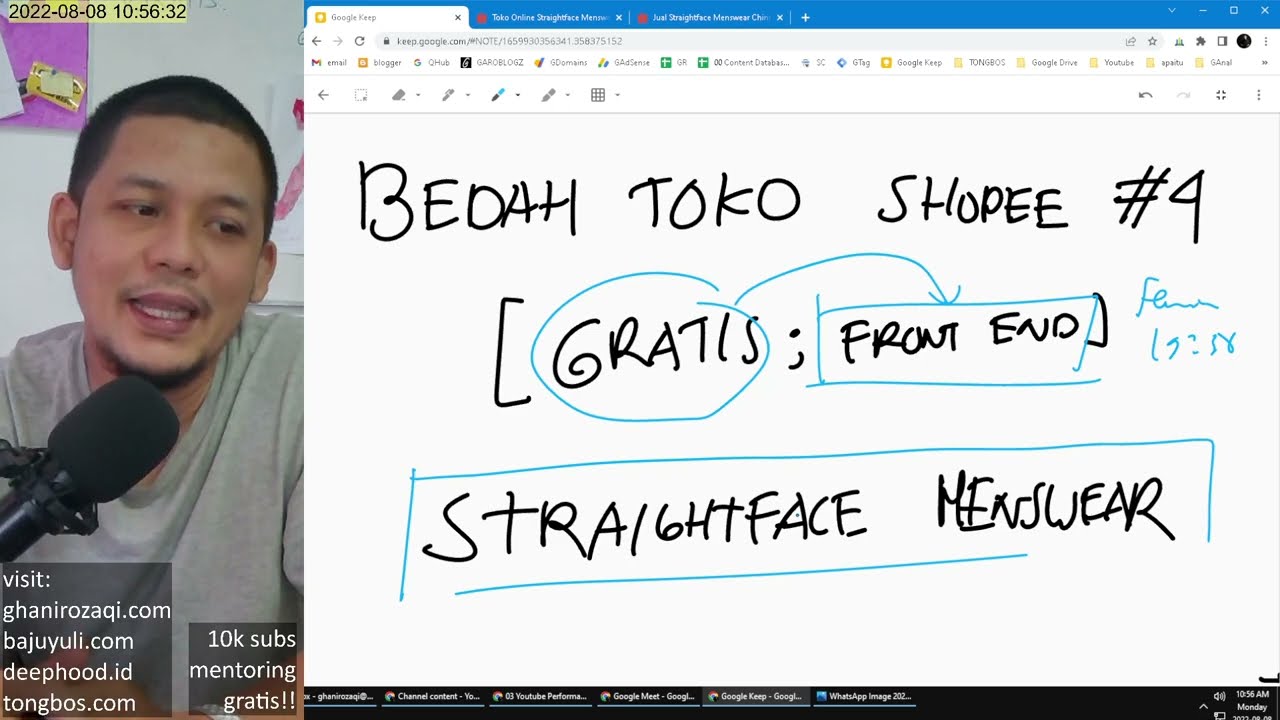Switch to Jual Straightface Menswear tab
The width and height of the screenshot is (1280, 720).
pos(711,17)
